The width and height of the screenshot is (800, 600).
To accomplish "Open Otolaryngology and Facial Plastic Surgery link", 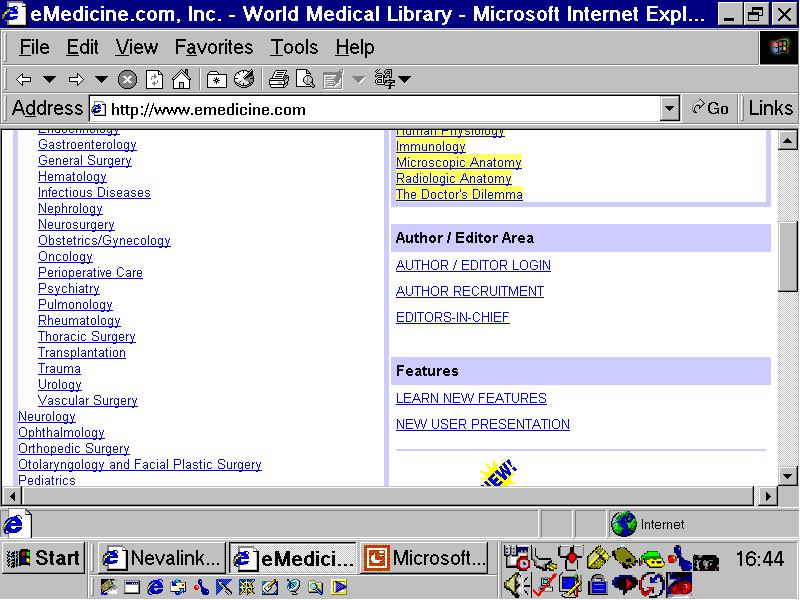I will coord(140,464).
